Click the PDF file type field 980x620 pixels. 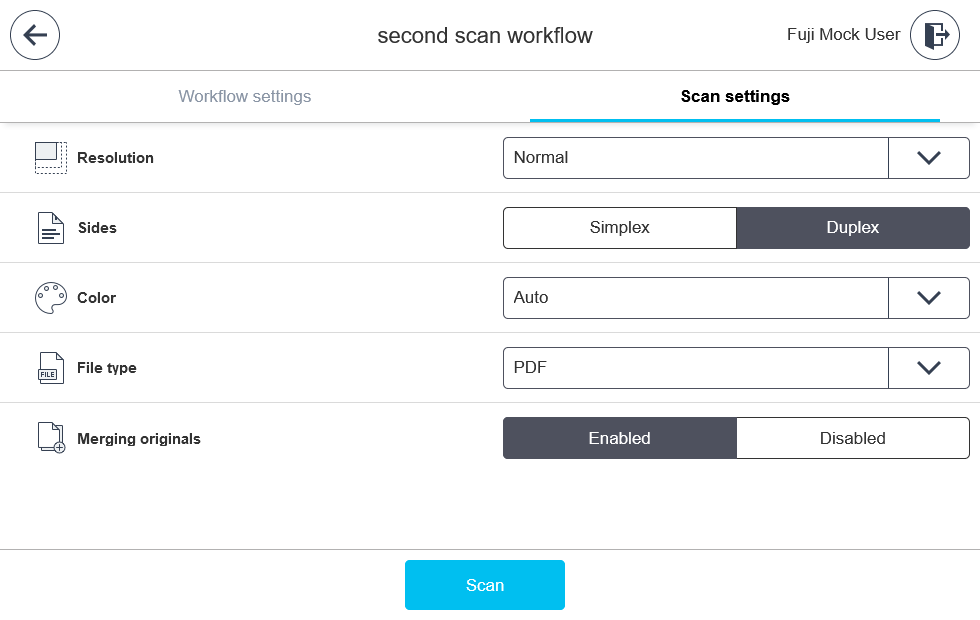pos(695,367)
